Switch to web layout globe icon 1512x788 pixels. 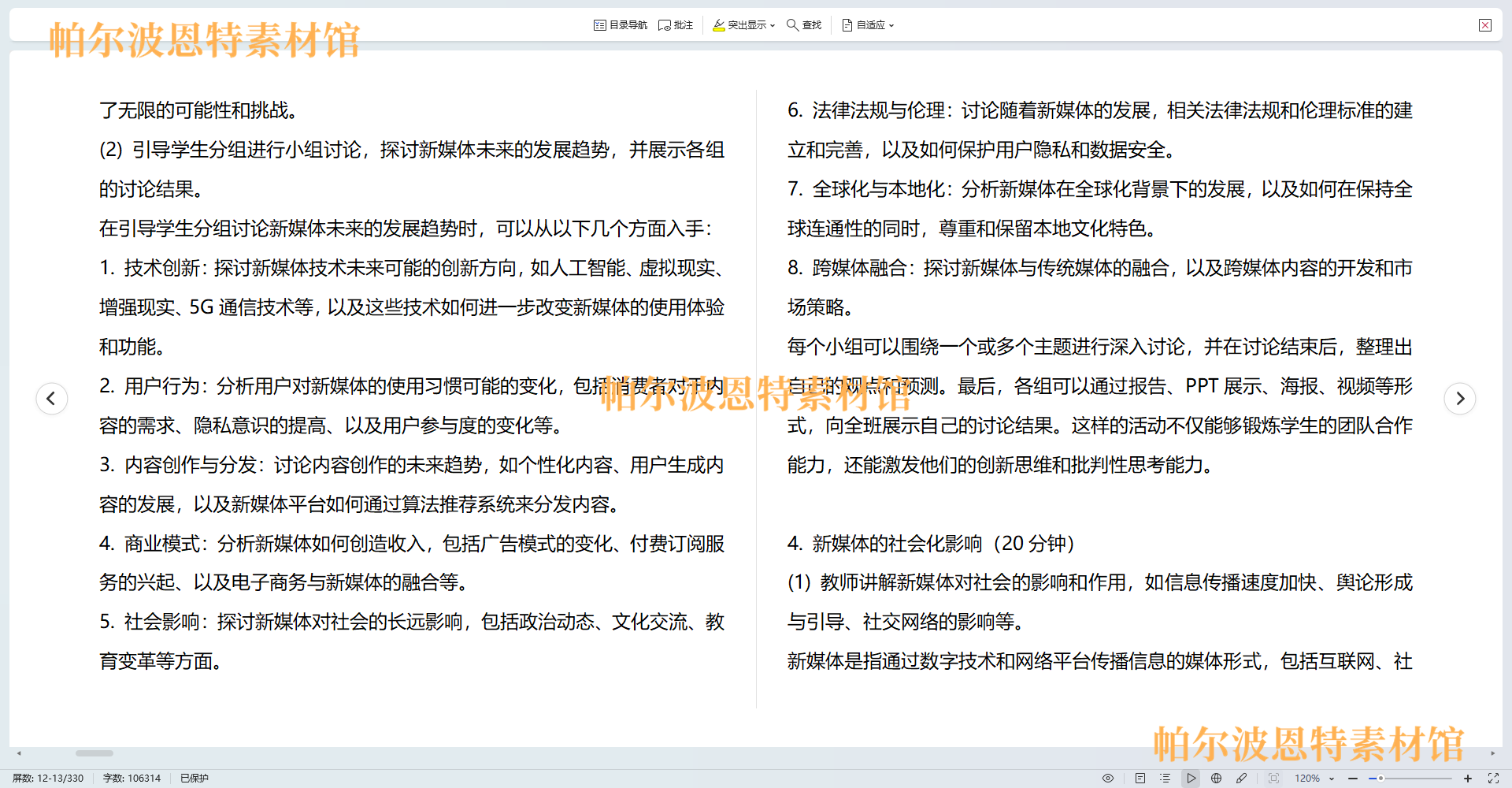1217,778
